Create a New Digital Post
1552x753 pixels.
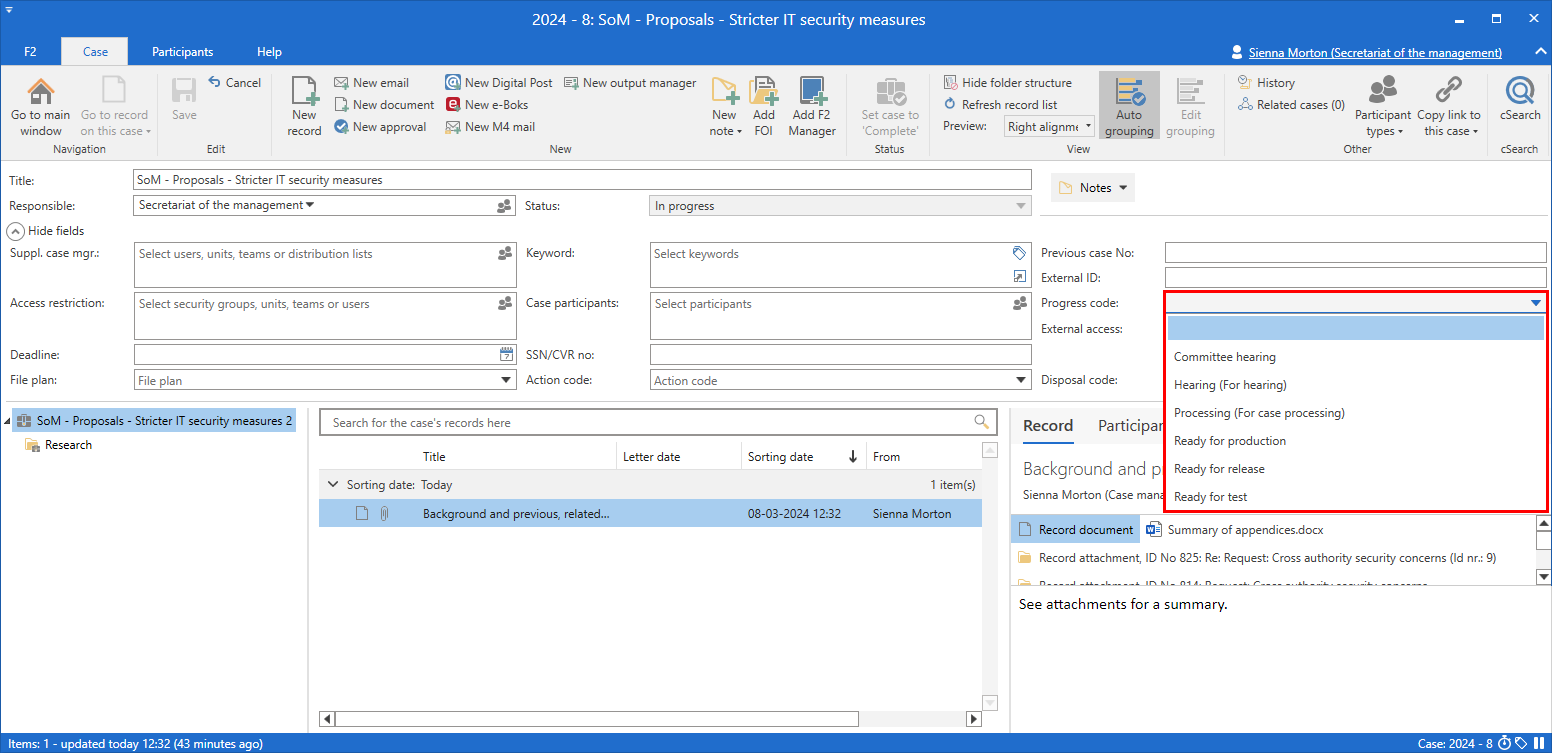coord(499,83)
